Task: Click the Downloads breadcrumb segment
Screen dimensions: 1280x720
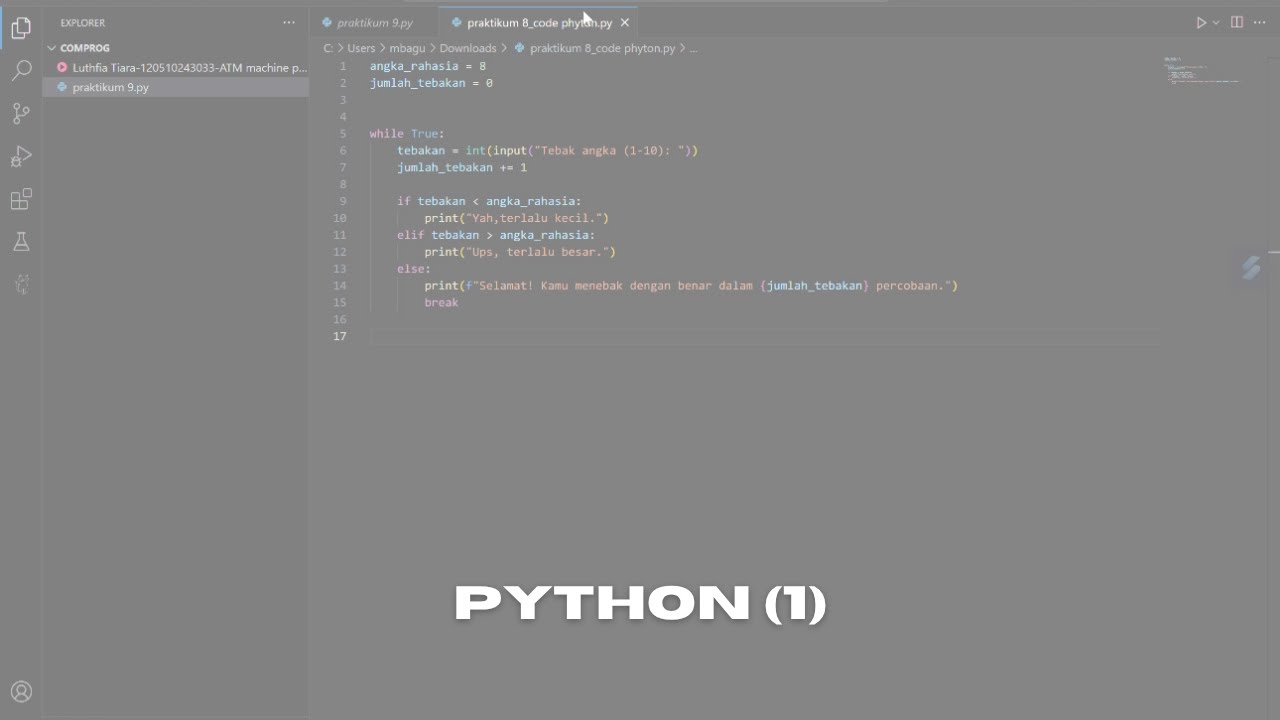Action: (x=468, y=48)
